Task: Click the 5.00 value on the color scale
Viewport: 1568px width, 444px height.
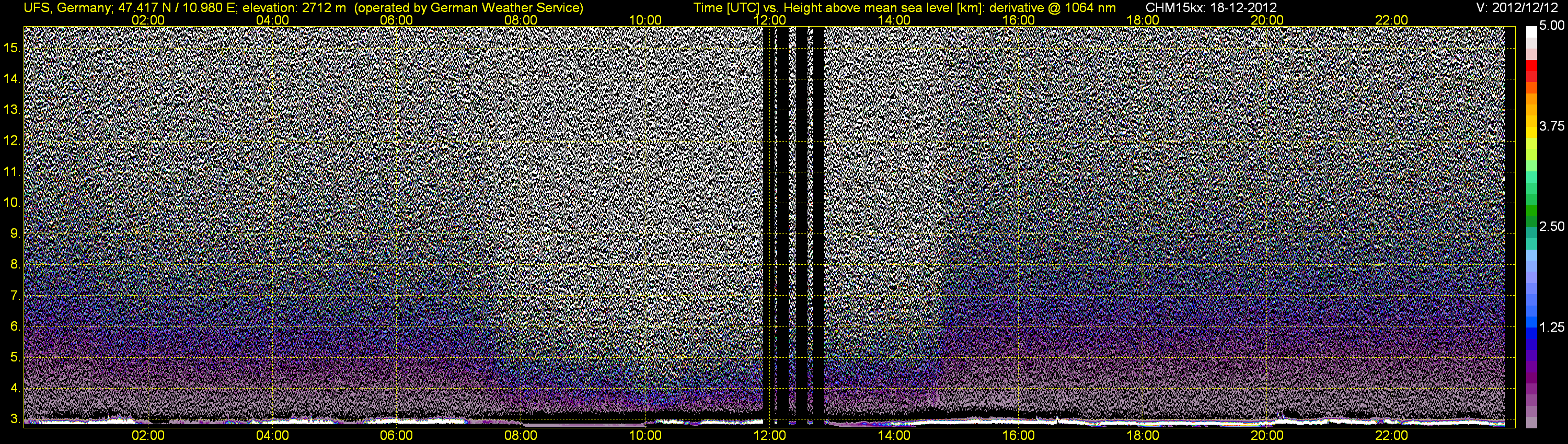Action: pyautogui.click(x=1552, y=26)
